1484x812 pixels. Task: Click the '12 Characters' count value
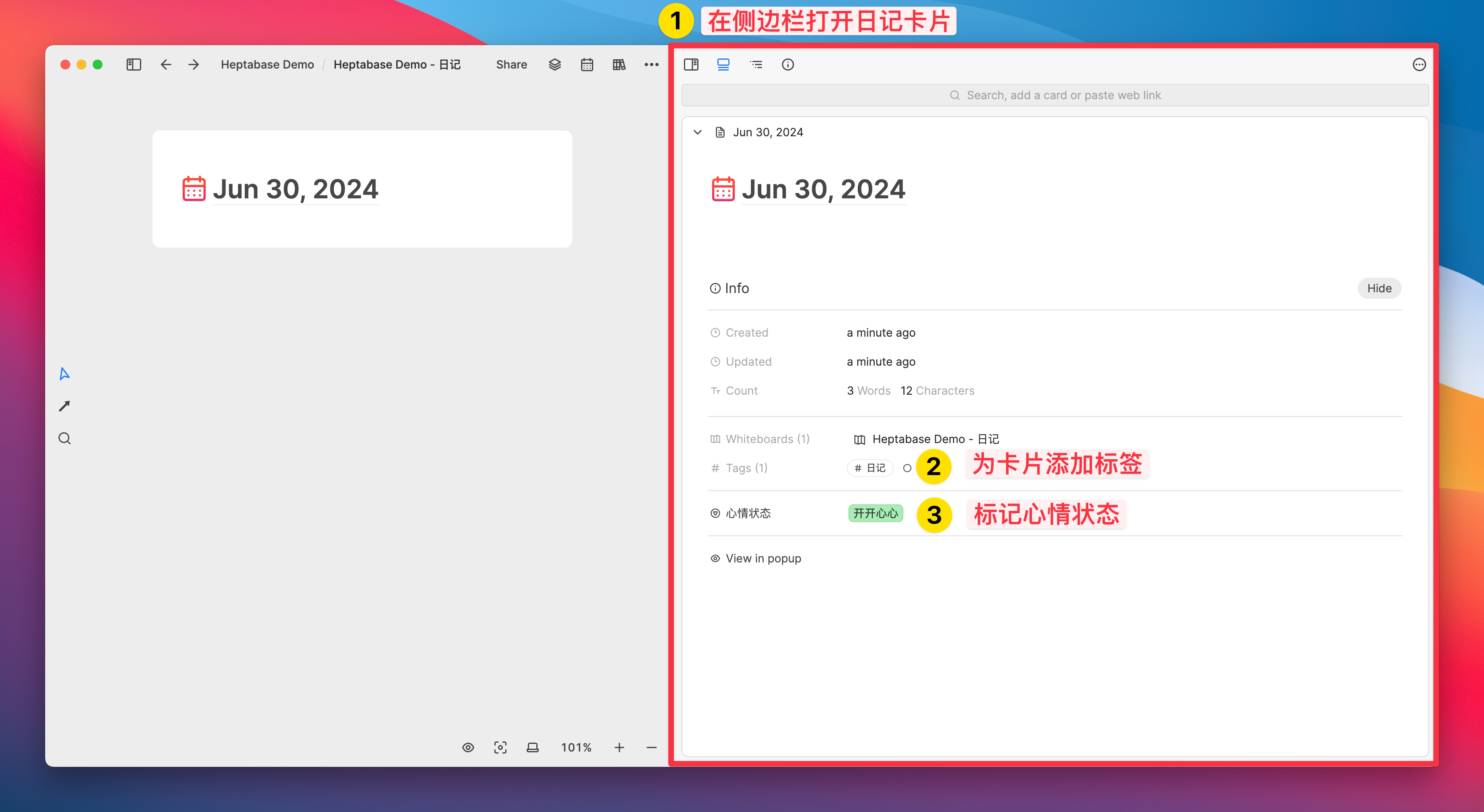(937, 391)
